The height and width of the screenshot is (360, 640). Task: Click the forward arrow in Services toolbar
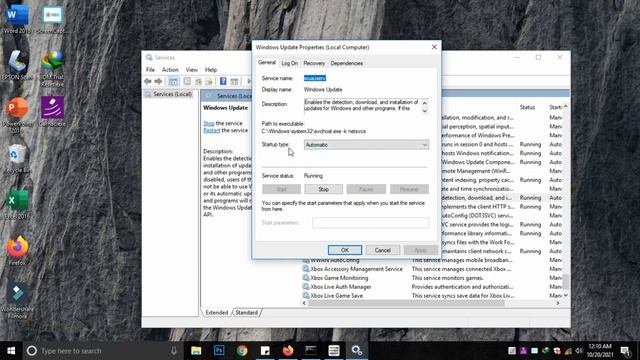[x=158, y=82]
